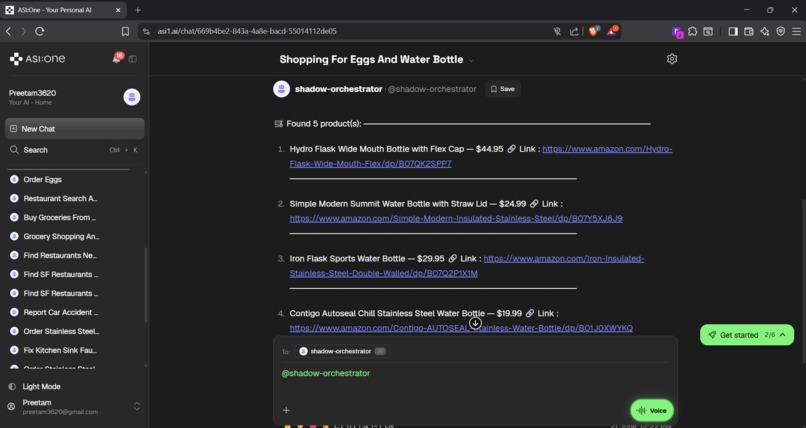This screenshot has height=428, width=806.
Task: Toggle Light Mode
Action: point(35,386)
